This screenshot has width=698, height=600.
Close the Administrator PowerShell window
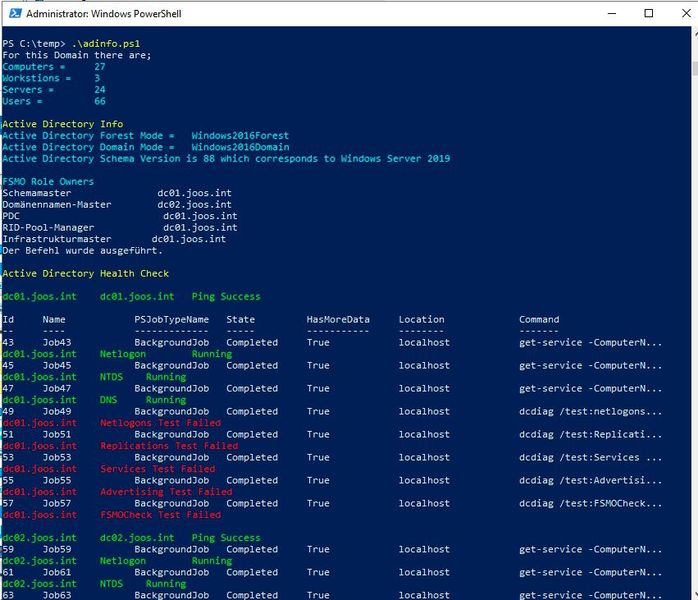coord(686,13)
